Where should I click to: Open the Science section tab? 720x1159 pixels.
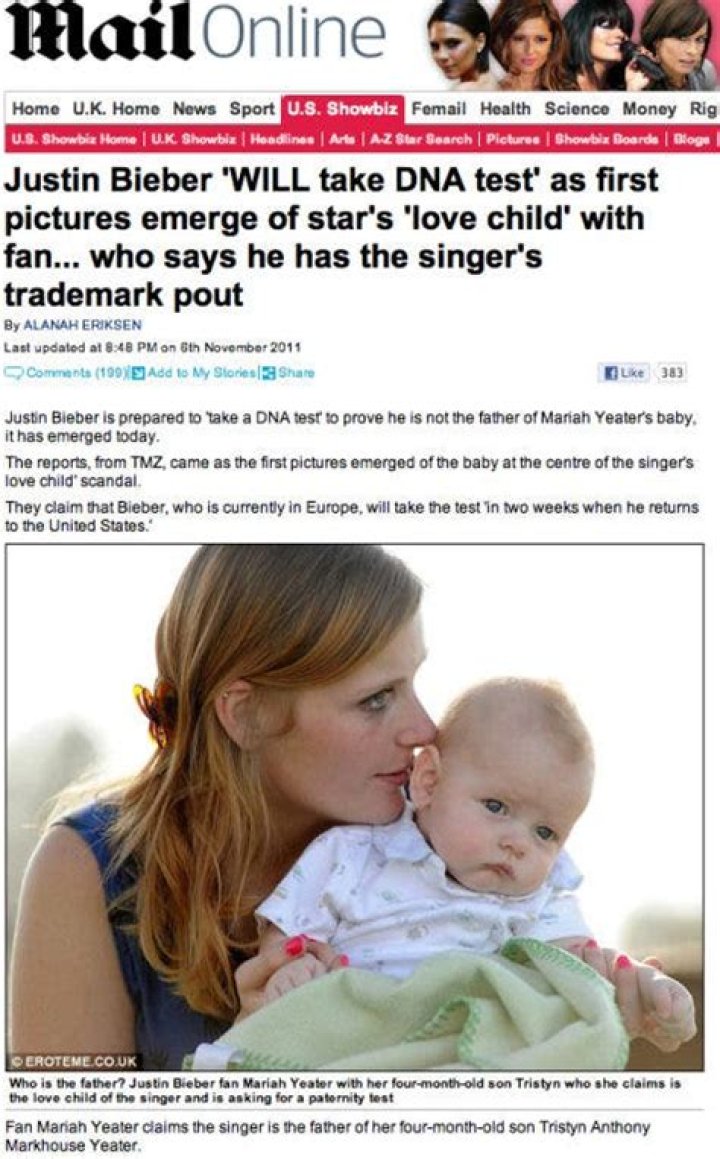point(577,109)
